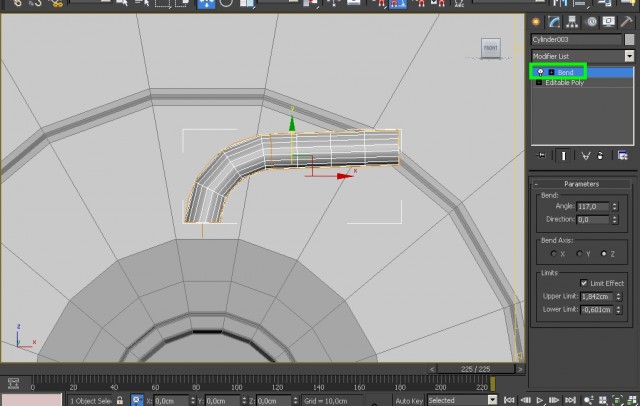Click the Bend Direction value field

pyautogui.click(x=593, y=220)
